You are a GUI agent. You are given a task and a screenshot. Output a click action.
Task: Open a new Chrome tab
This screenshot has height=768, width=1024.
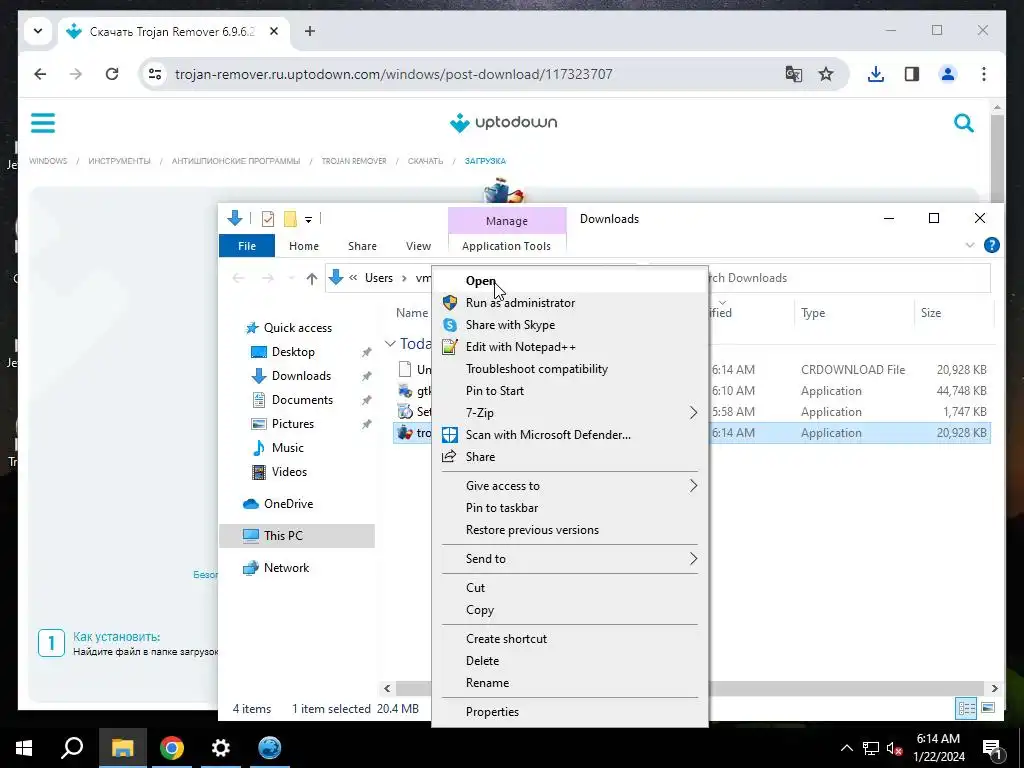[x=310, y=31]
